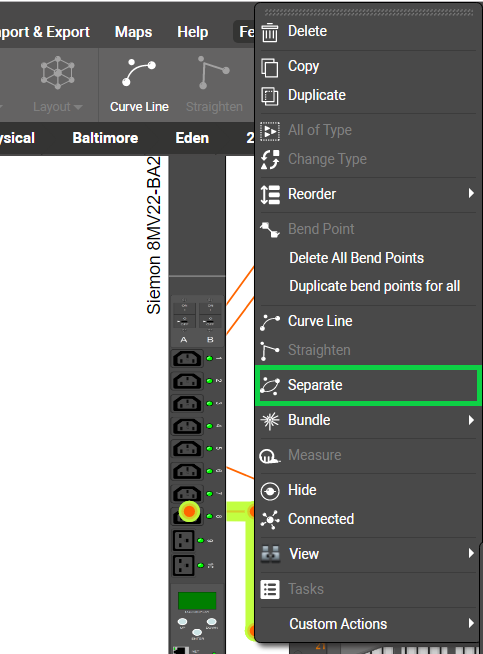Click the Delete trash can icon

[269, 32]
